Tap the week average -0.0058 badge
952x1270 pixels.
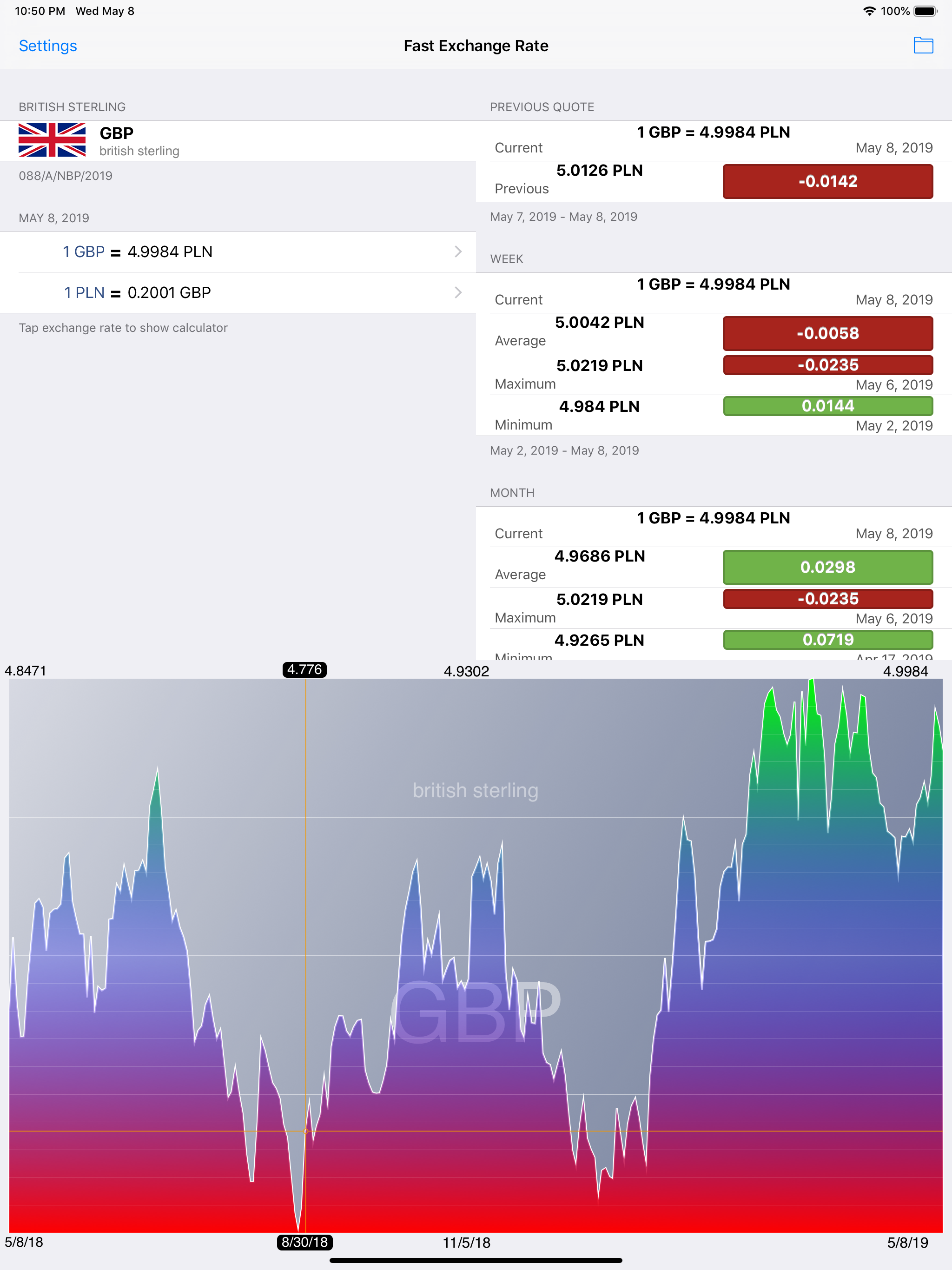click(827, 333)
